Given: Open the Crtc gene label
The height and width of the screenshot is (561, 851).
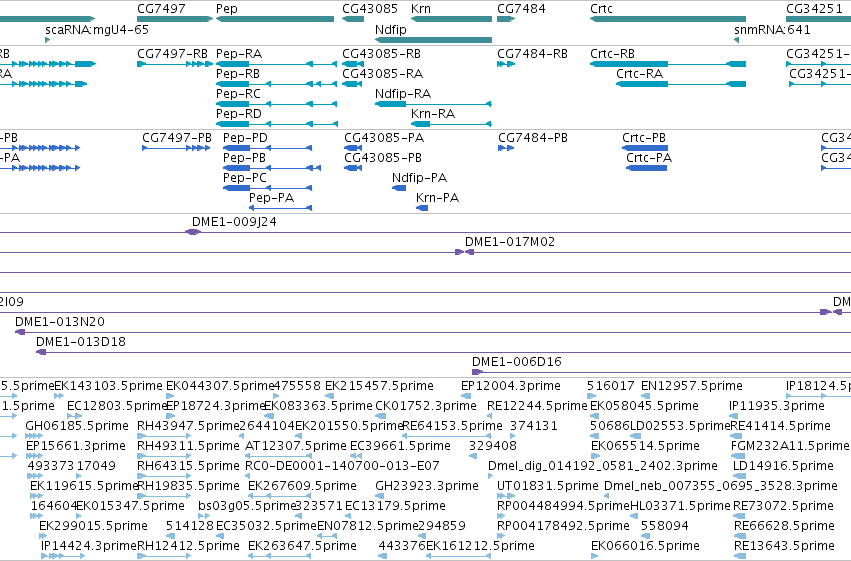Looking at the screenshot, I should (601, 9).
